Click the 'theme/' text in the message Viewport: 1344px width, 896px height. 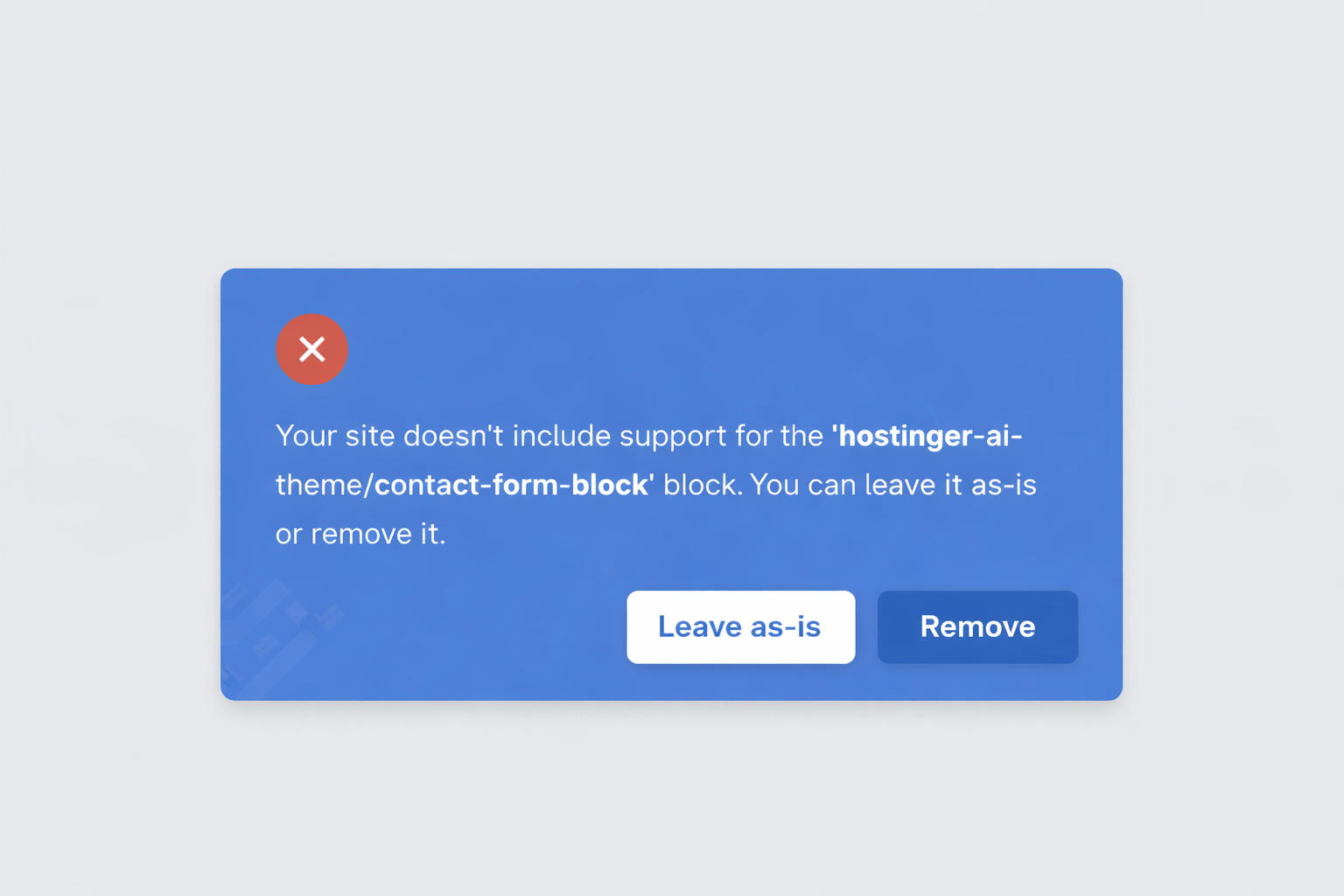(x=325, y=485)
